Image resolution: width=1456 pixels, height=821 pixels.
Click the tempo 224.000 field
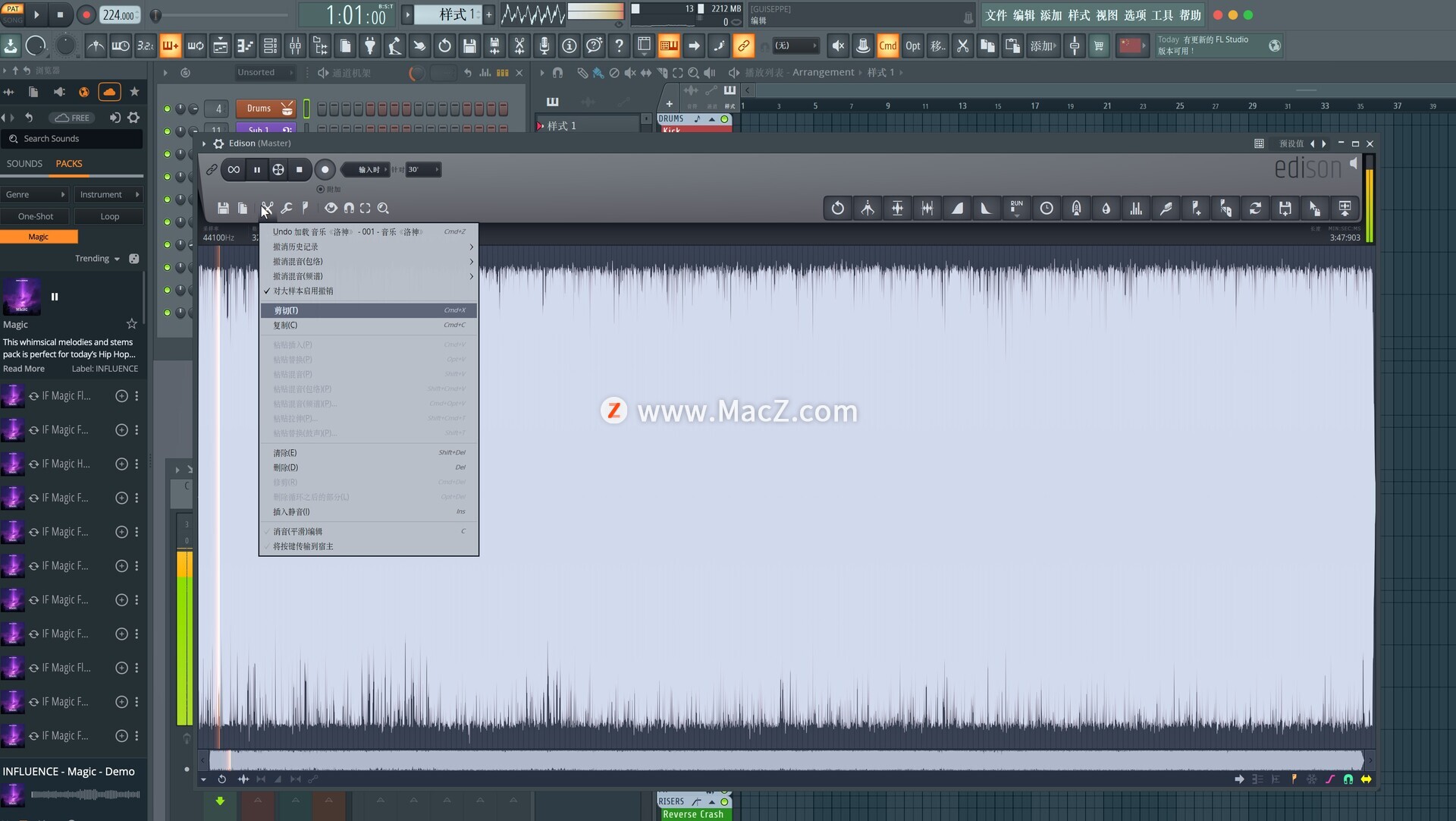tap(119, 14)
